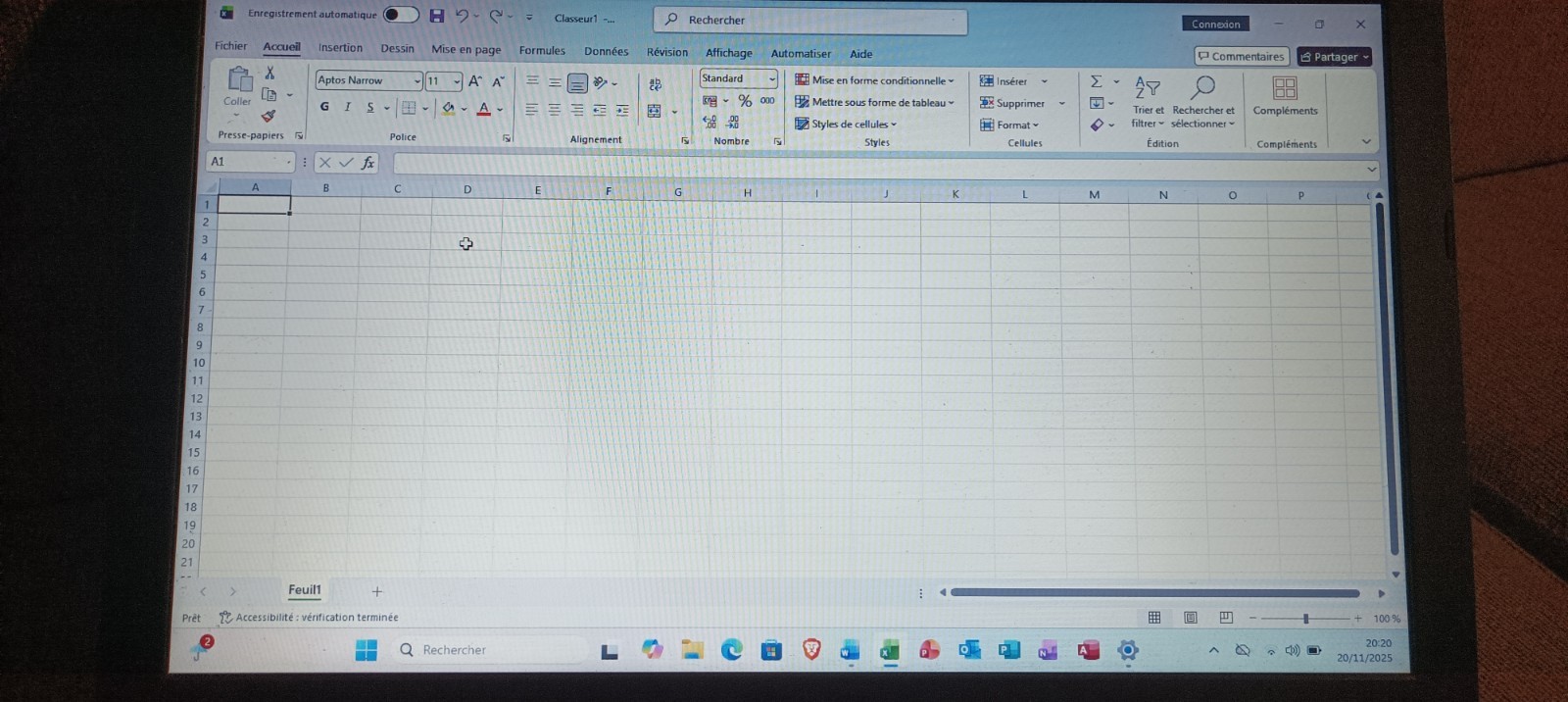The image size is (1568, 702).
Task: Increase font size with larger A icon
Action: click(475, 81)
